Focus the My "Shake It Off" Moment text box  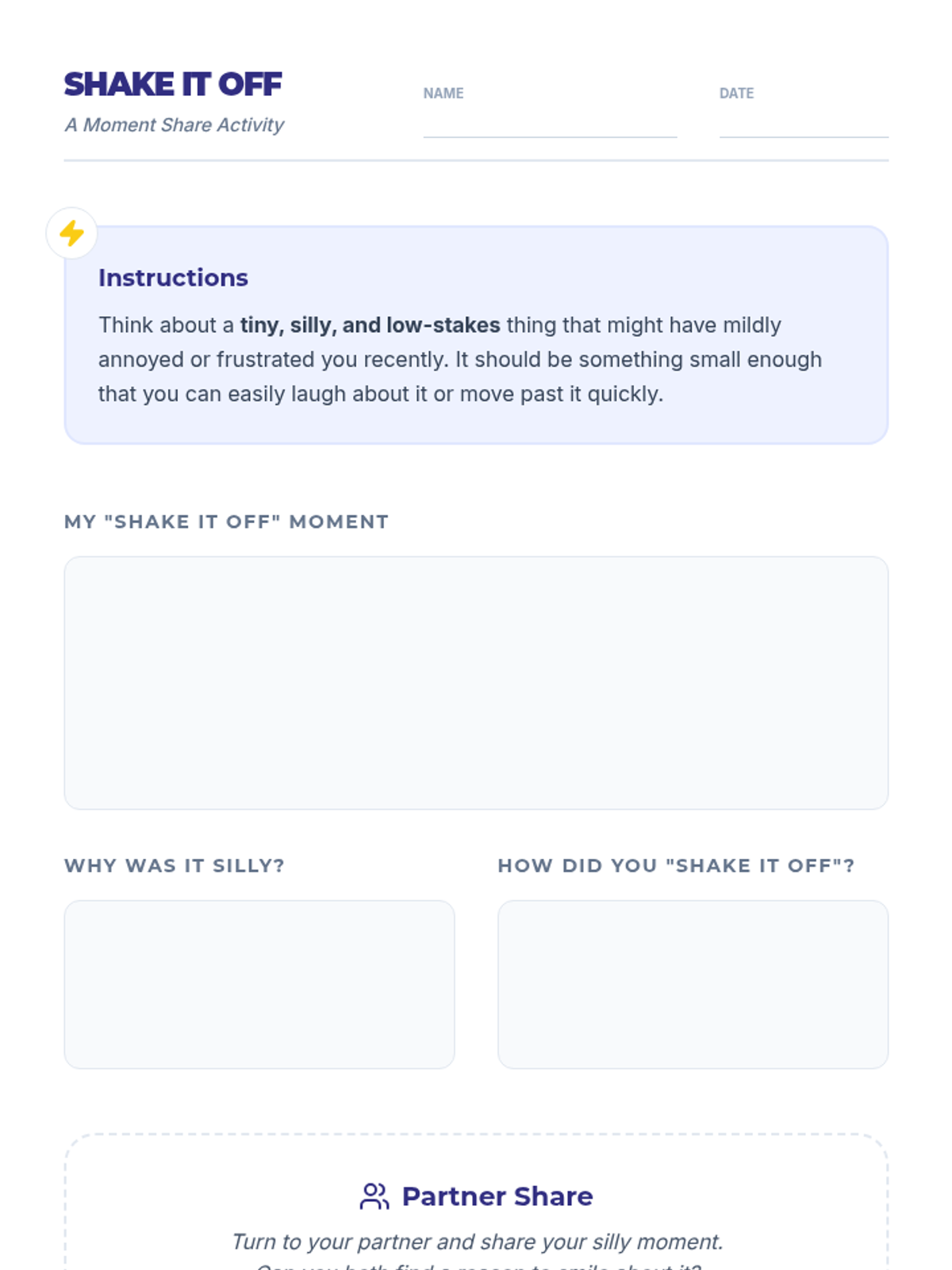pos(476,683)
